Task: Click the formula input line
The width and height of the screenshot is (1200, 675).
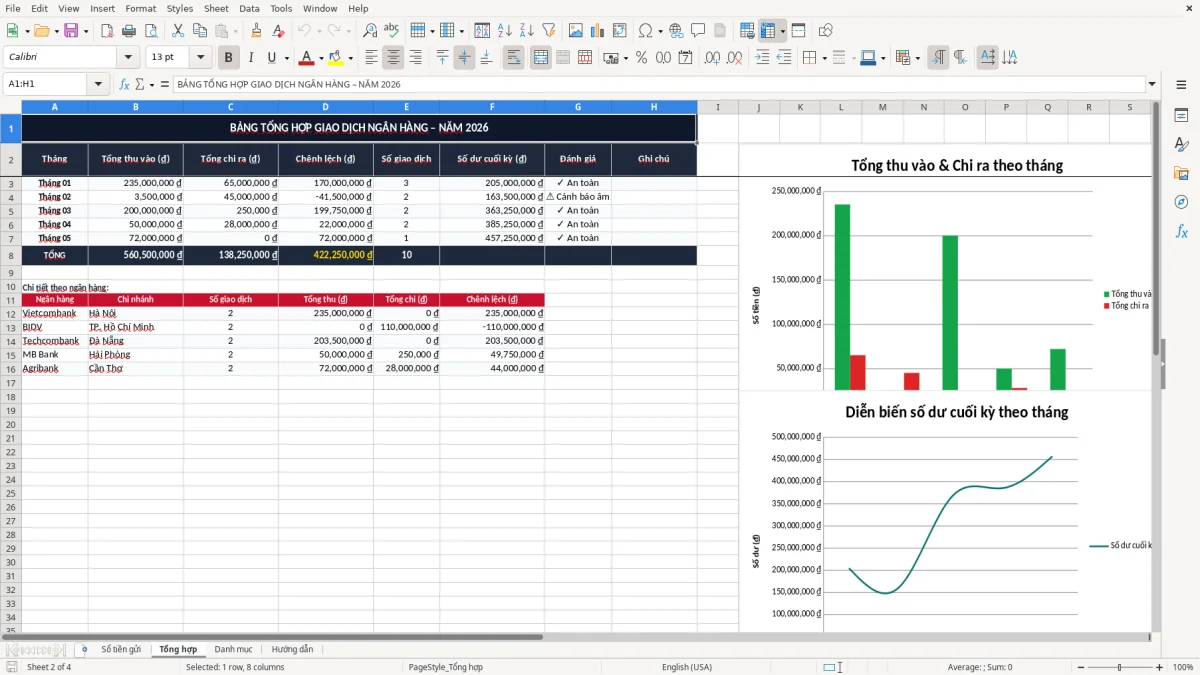Action: click(x=658, y=84)
